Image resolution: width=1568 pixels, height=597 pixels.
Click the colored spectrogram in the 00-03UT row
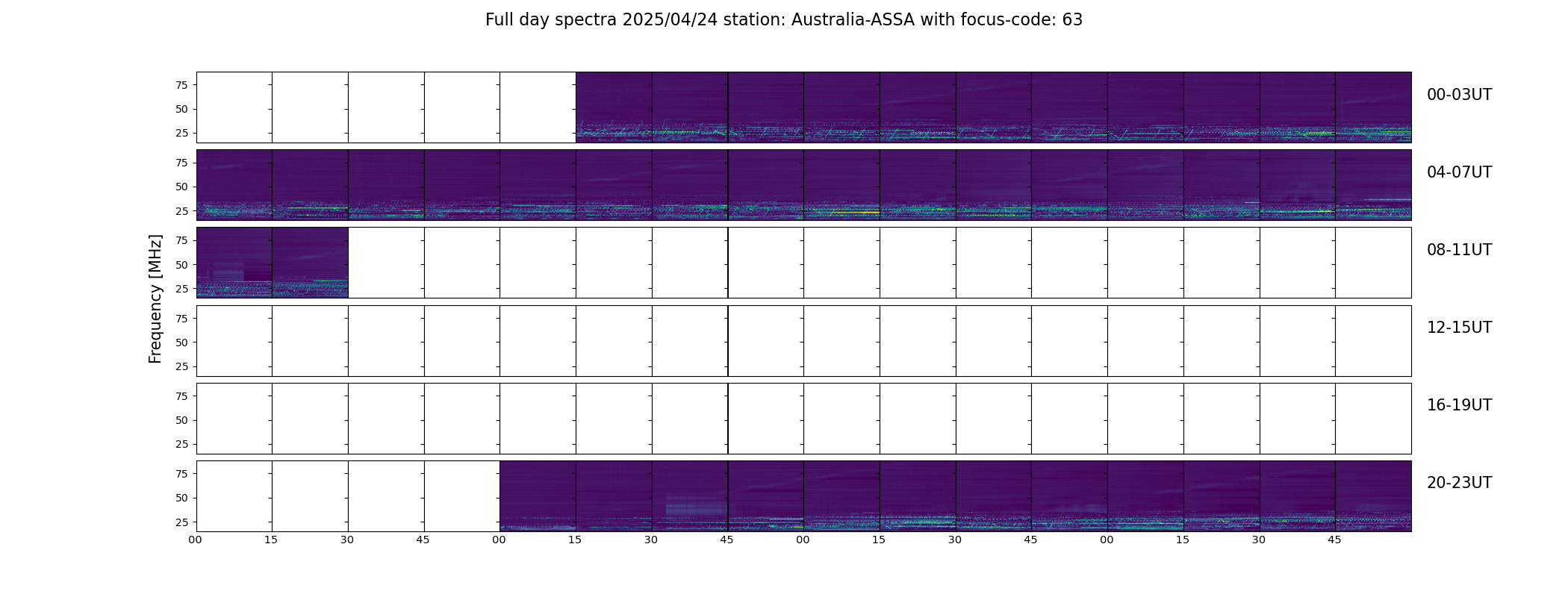993,107
